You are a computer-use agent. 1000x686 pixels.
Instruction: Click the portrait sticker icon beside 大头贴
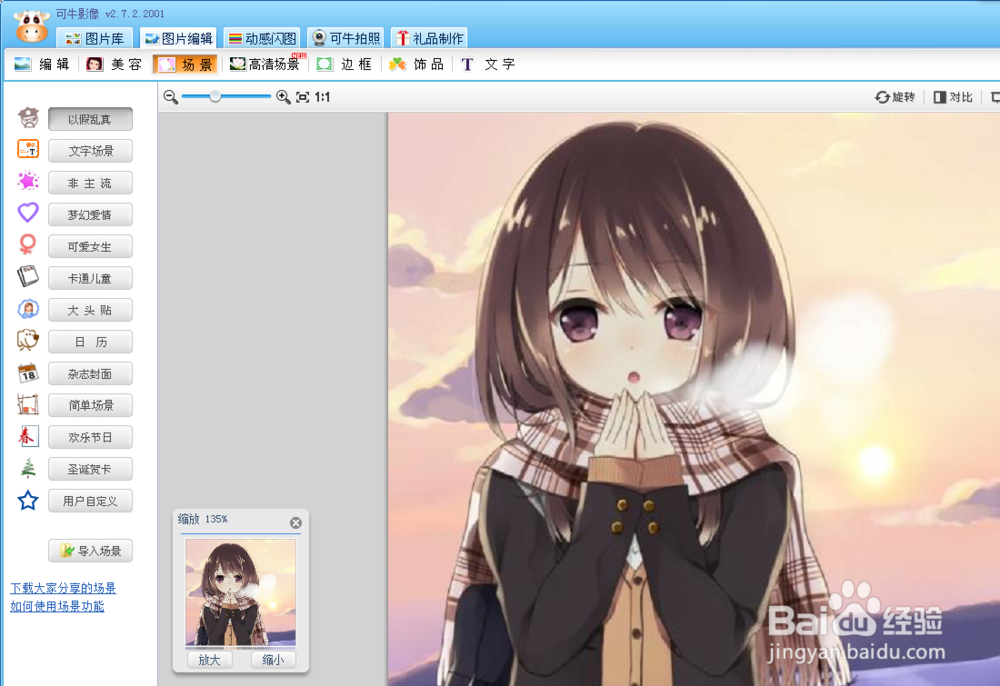(28, 309)
